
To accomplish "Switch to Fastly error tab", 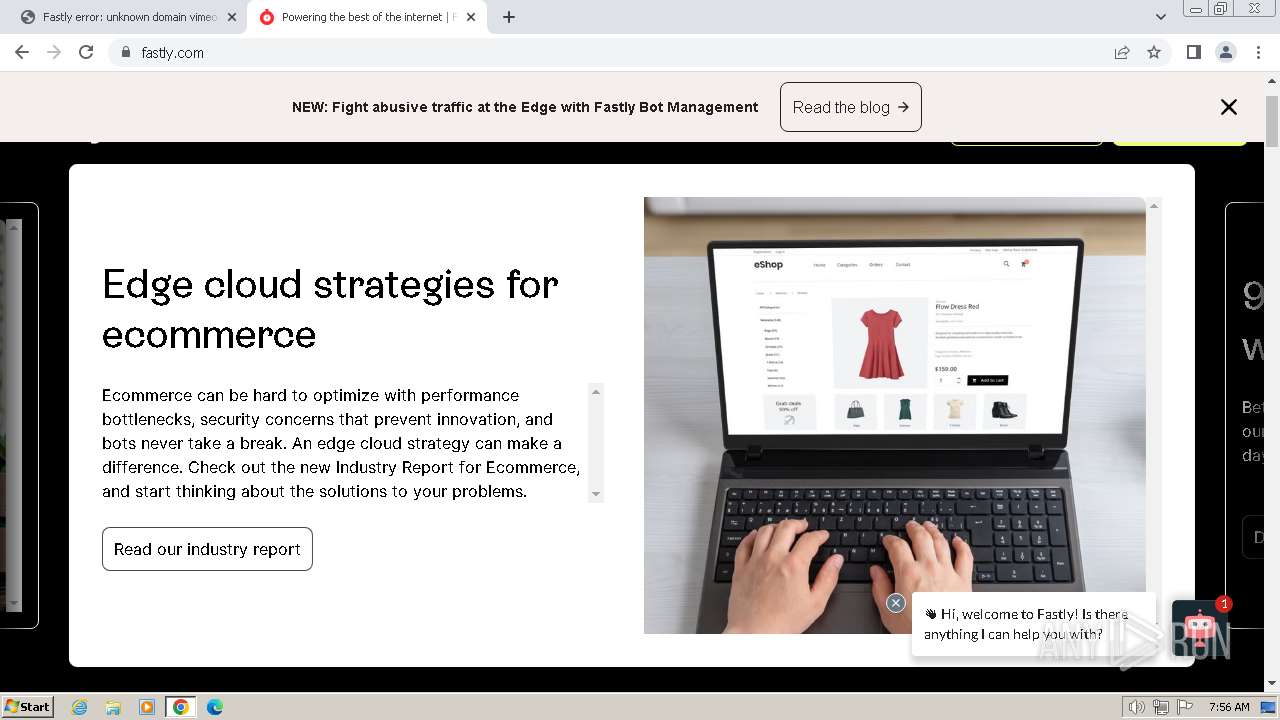I will click(128, 17).
